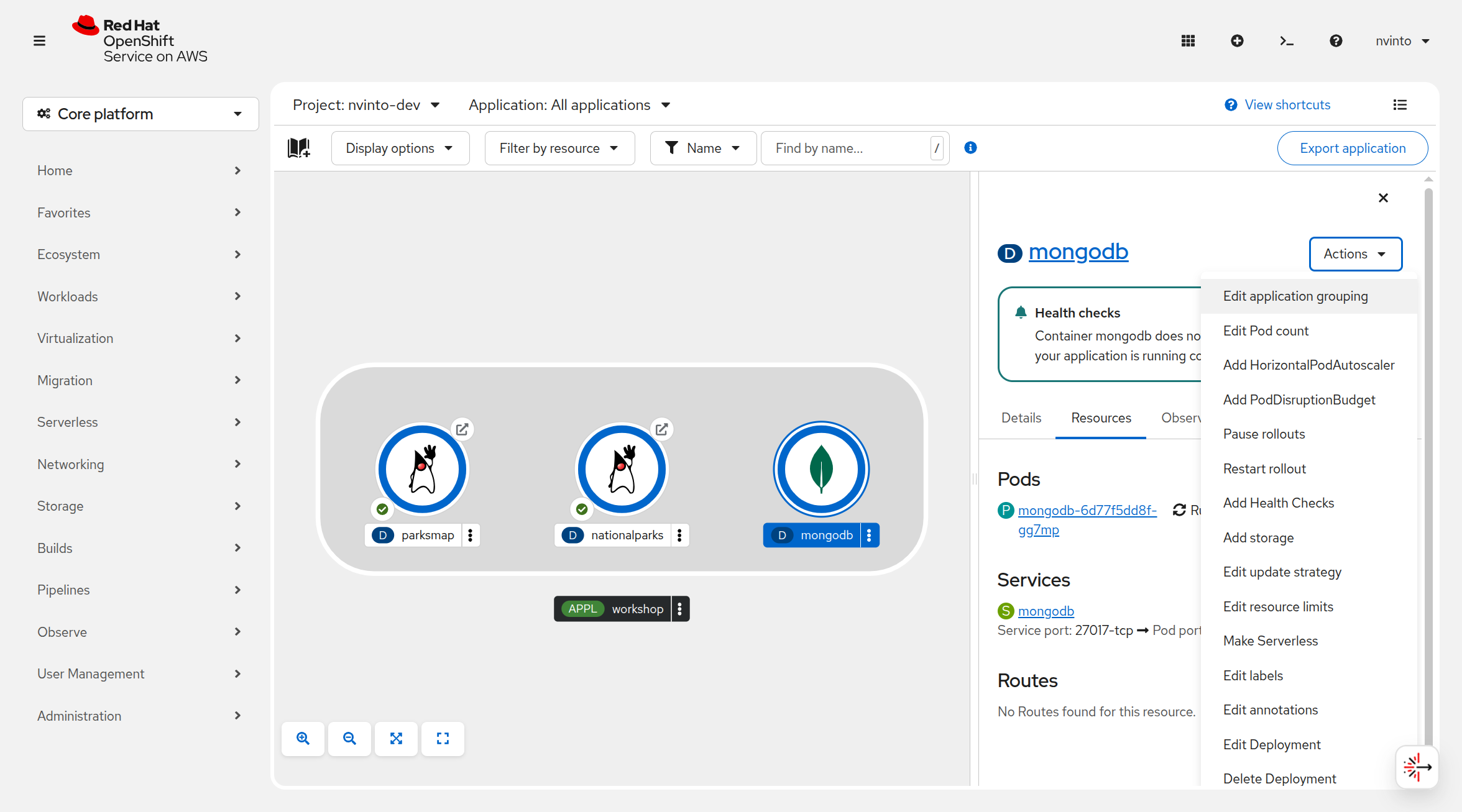Toggle the hamburger navigation menu
This screenshot has width=1462, height=812.
click(39, 41)
